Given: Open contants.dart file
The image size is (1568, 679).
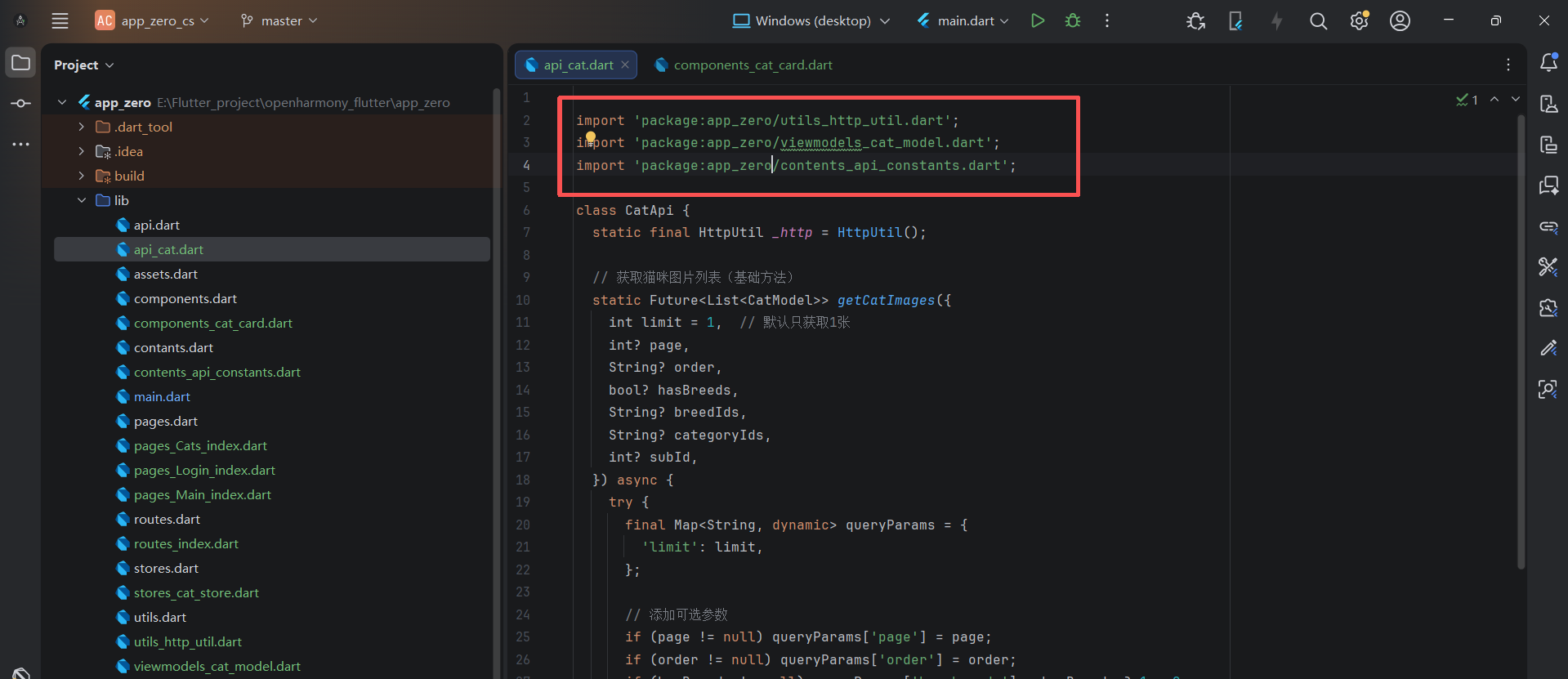Looking at the screenshot, I should coord(173,347).
